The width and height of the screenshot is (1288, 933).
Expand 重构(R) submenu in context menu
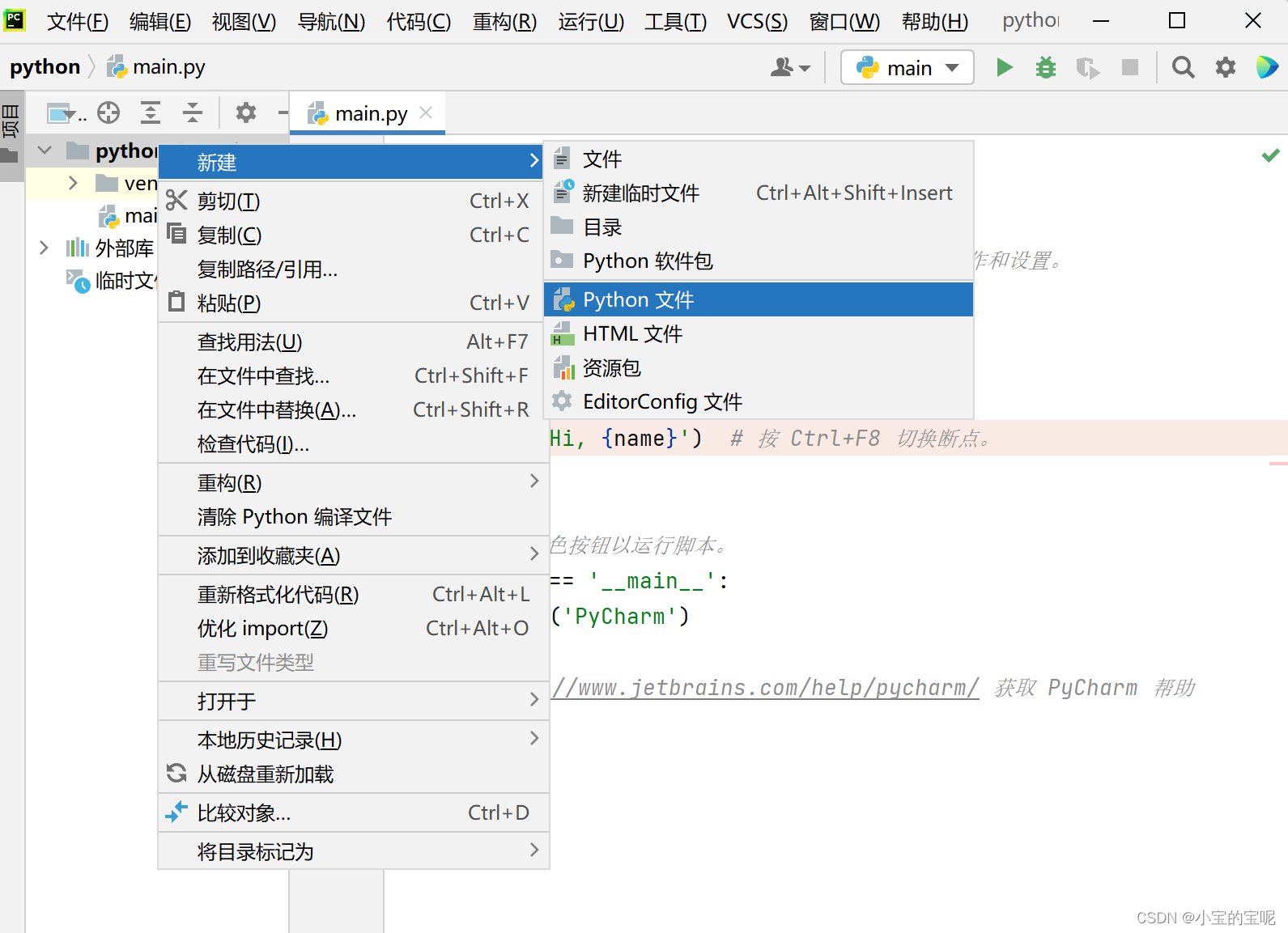point(354,482)
